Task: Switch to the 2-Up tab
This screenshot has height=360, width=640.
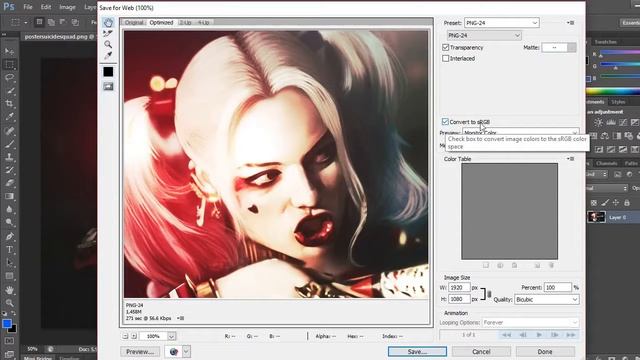Action: [185, 22]
